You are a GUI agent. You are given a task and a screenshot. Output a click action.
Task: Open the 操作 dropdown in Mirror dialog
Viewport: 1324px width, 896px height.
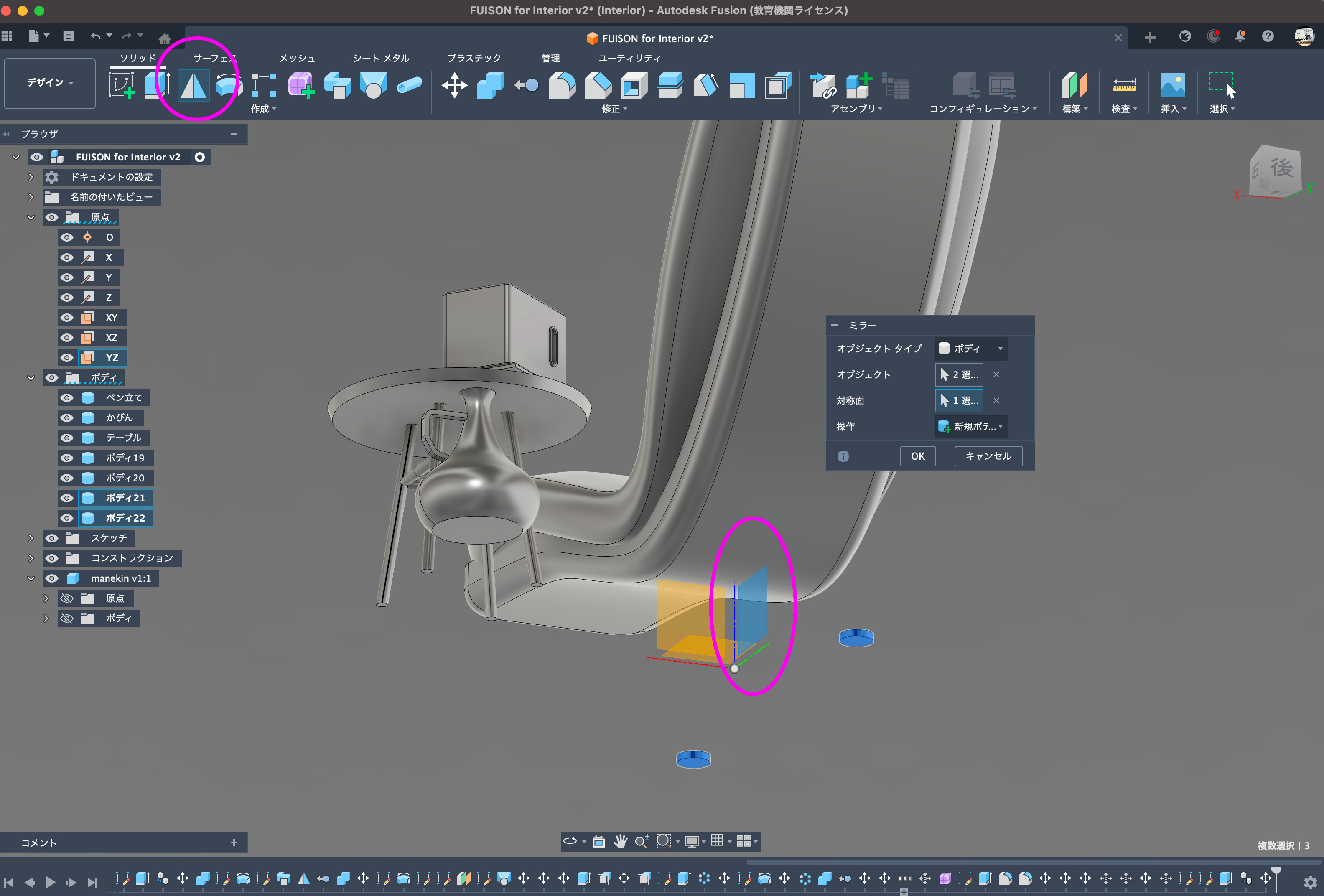coord(971,426)
